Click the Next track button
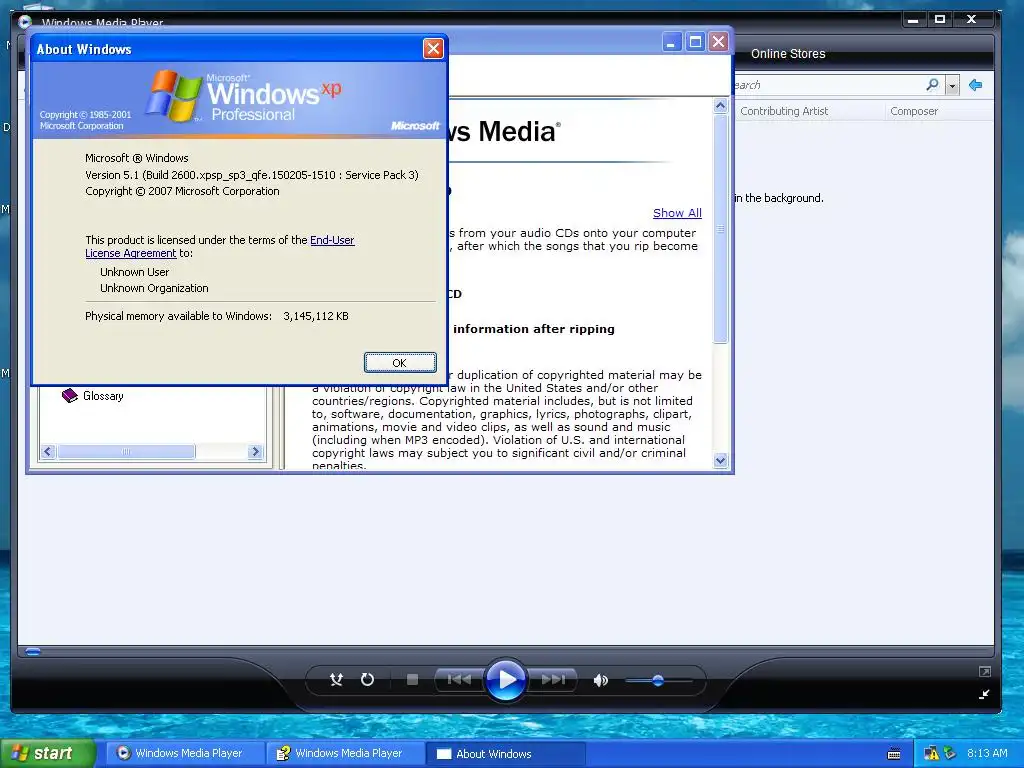This screenshot has height=768, width=1024. pyautogui.click(x=553, y=680)
